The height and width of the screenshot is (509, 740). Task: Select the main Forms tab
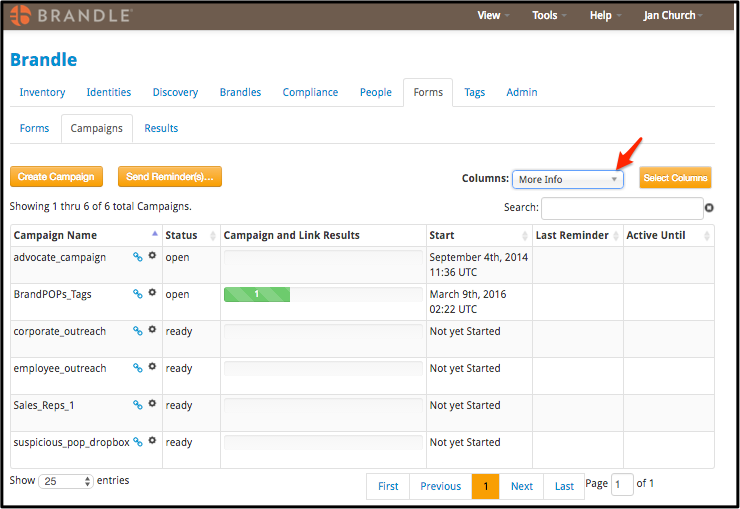click(x=428, y=92)
